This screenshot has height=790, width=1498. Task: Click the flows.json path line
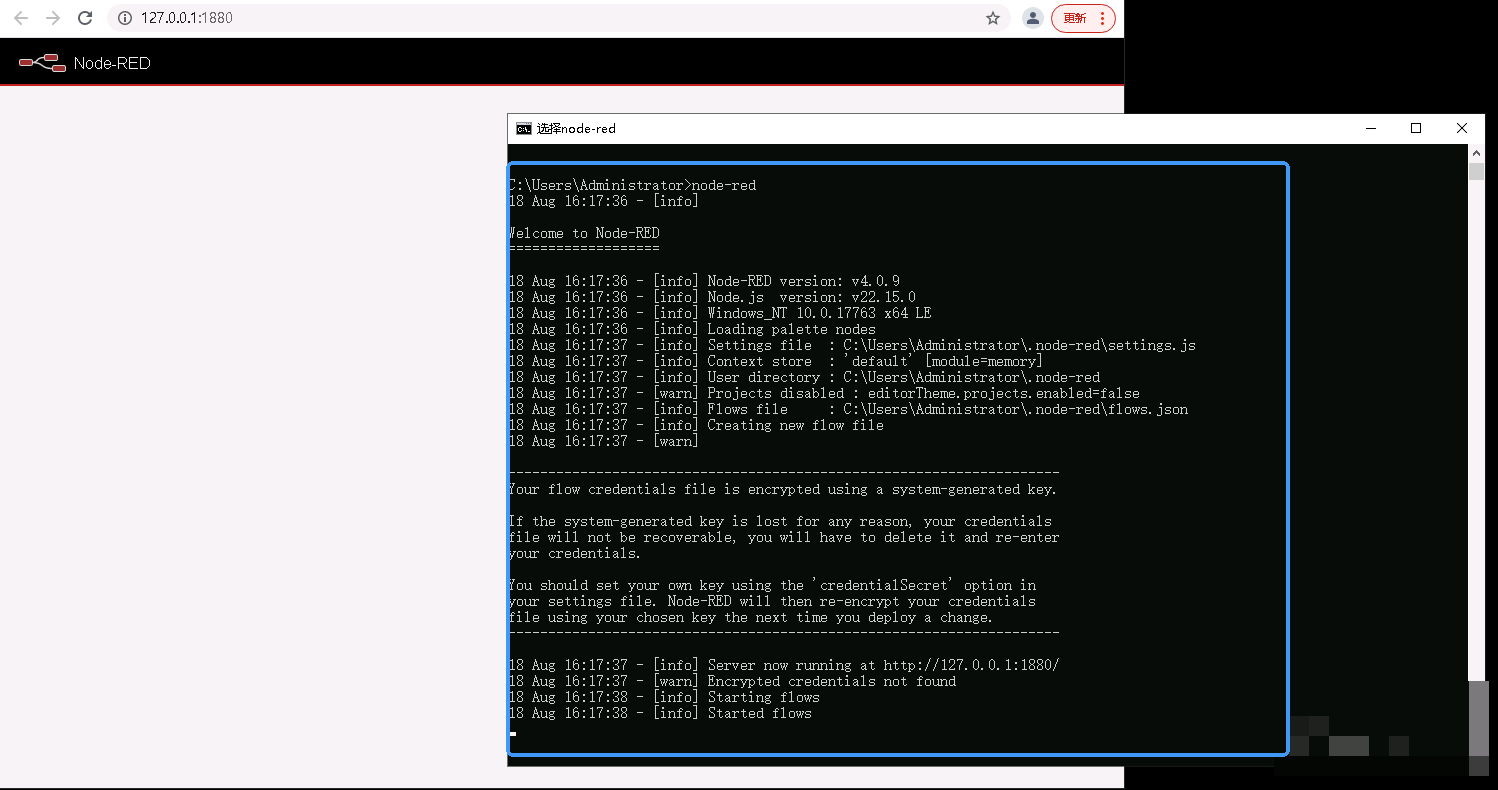[848, 409]
